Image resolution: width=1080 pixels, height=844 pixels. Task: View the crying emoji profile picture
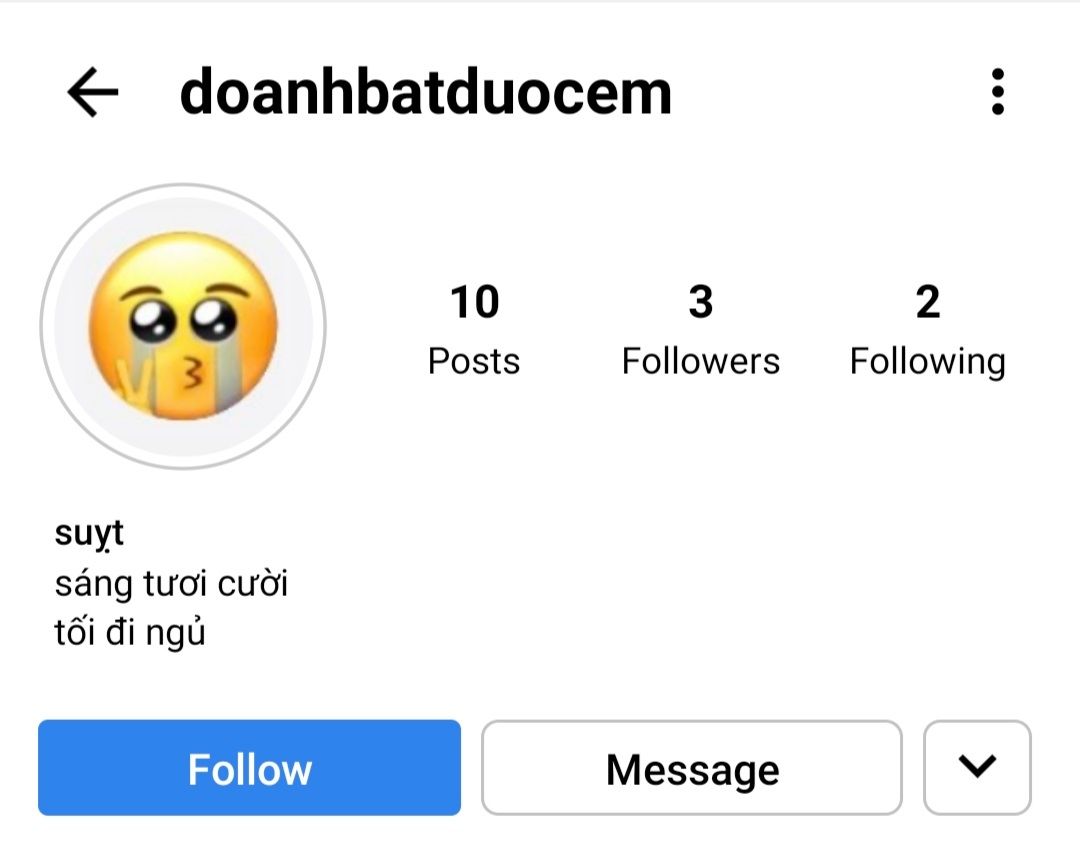coord(183,326)
